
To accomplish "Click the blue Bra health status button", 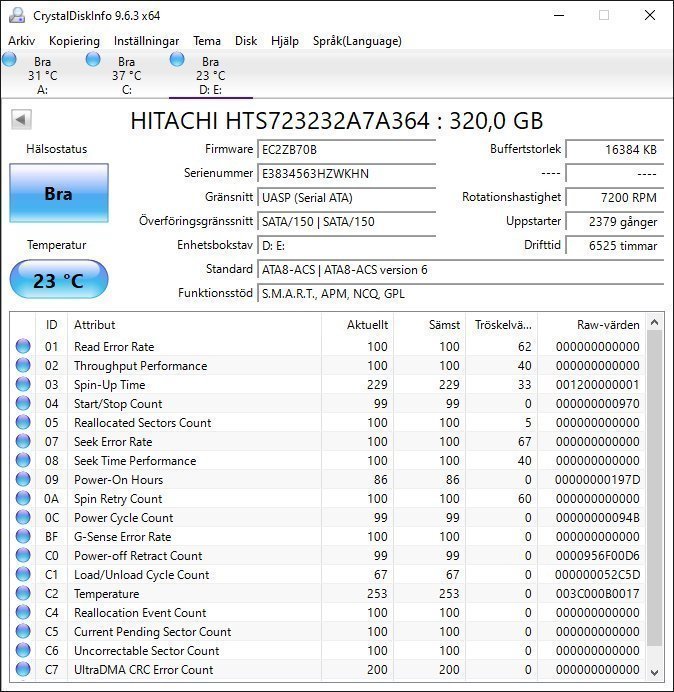I will [59, 193].
